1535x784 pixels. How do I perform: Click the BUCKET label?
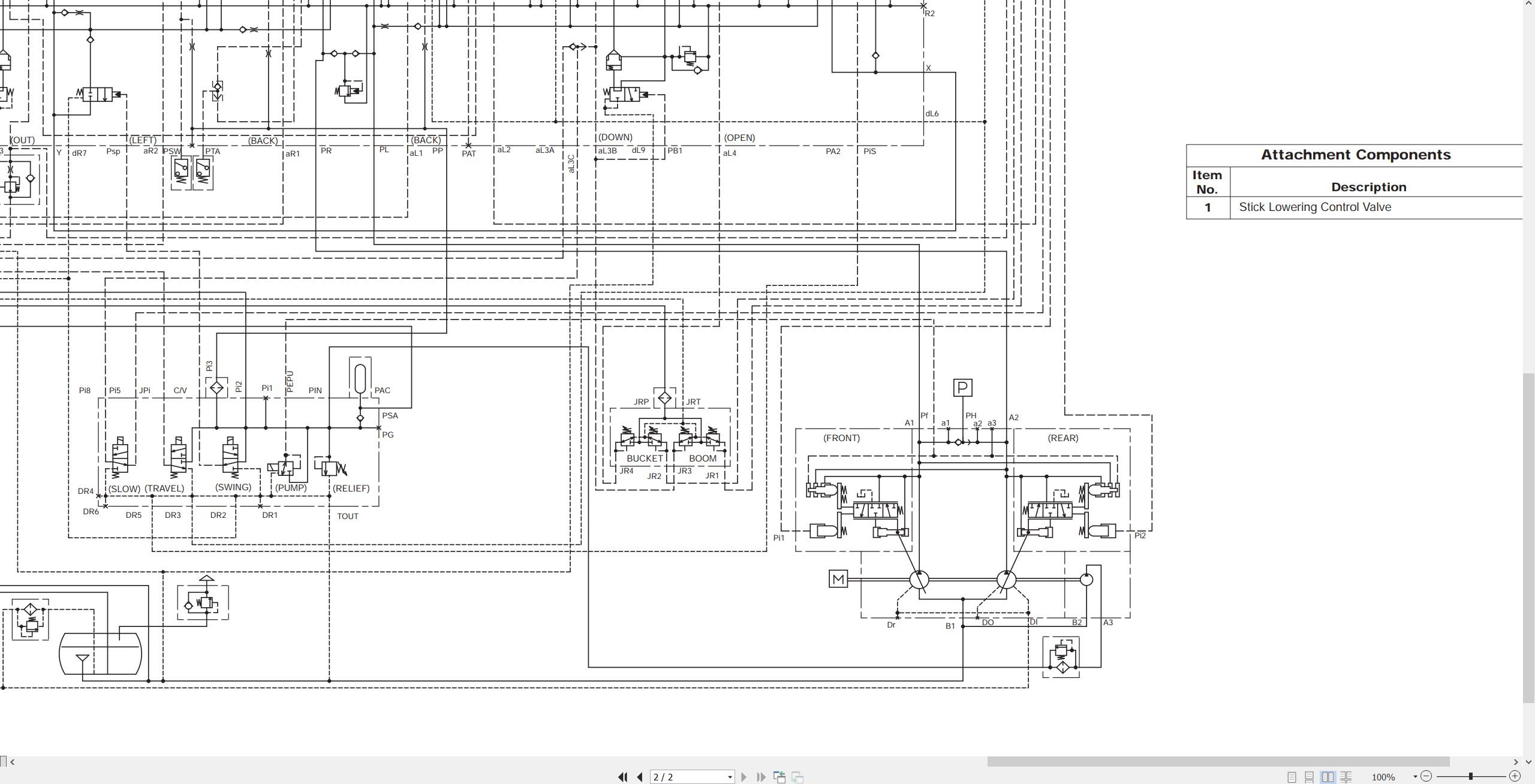[645, 459]
